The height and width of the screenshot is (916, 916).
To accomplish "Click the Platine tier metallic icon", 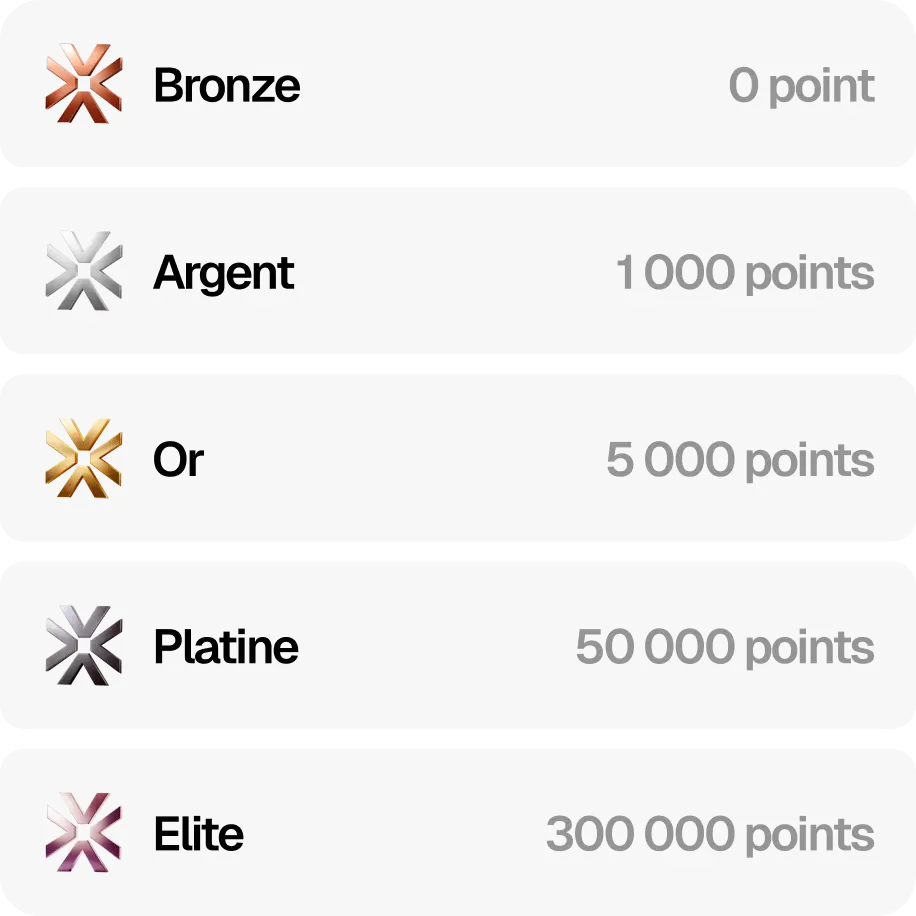I will 84,646.
